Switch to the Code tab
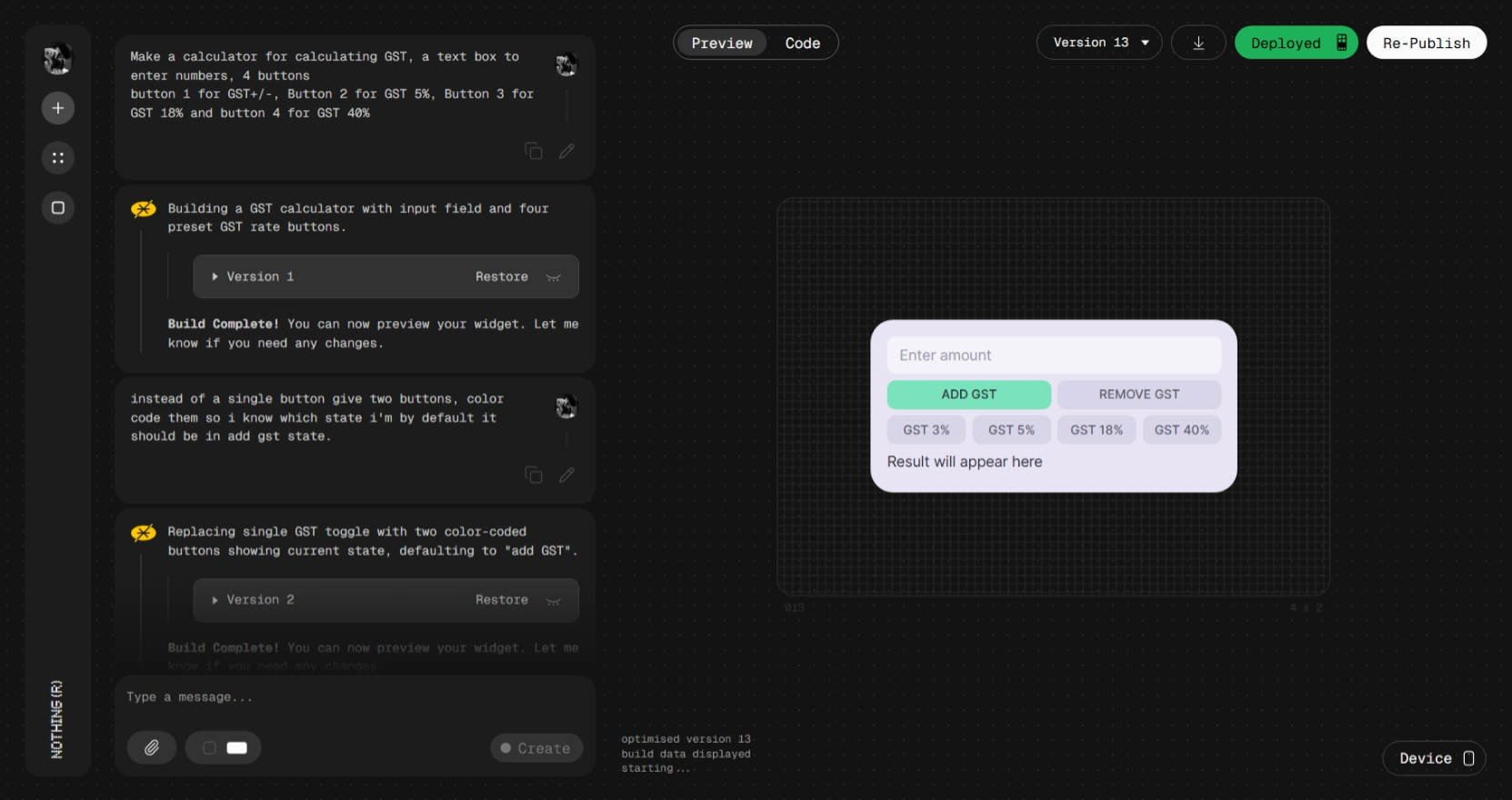 click(x=802, y=43)
